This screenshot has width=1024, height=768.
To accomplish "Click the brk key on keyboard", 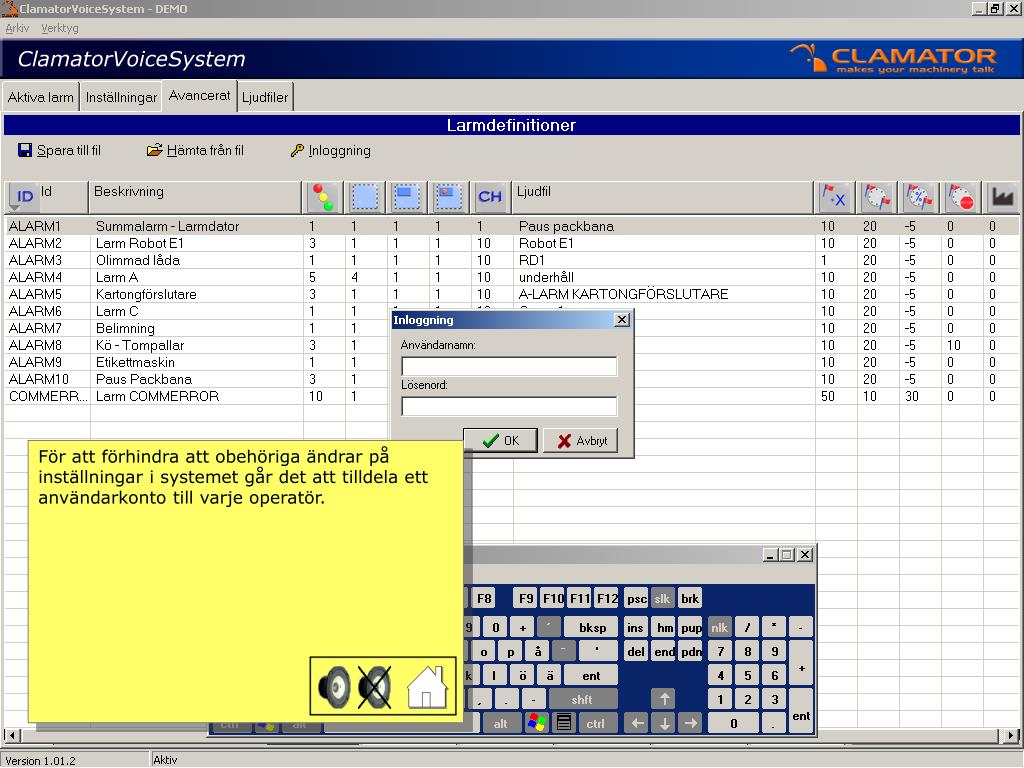I will pos(690,598).
